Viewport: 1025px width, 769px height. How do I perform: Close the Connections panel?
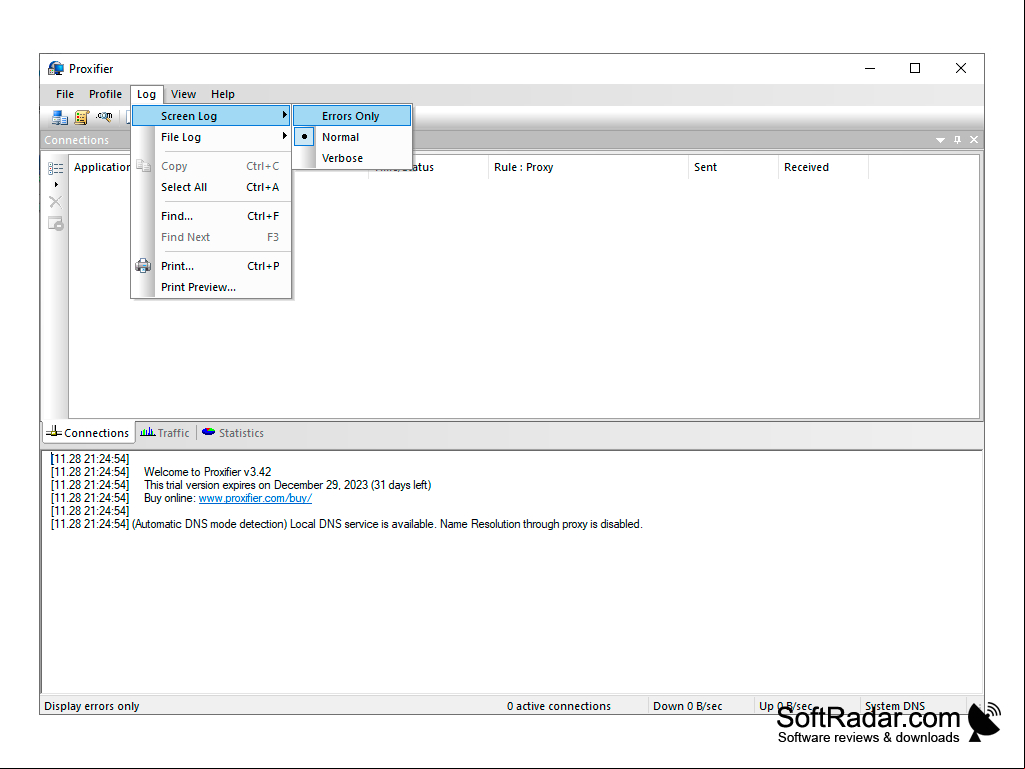tap(974, 140)
